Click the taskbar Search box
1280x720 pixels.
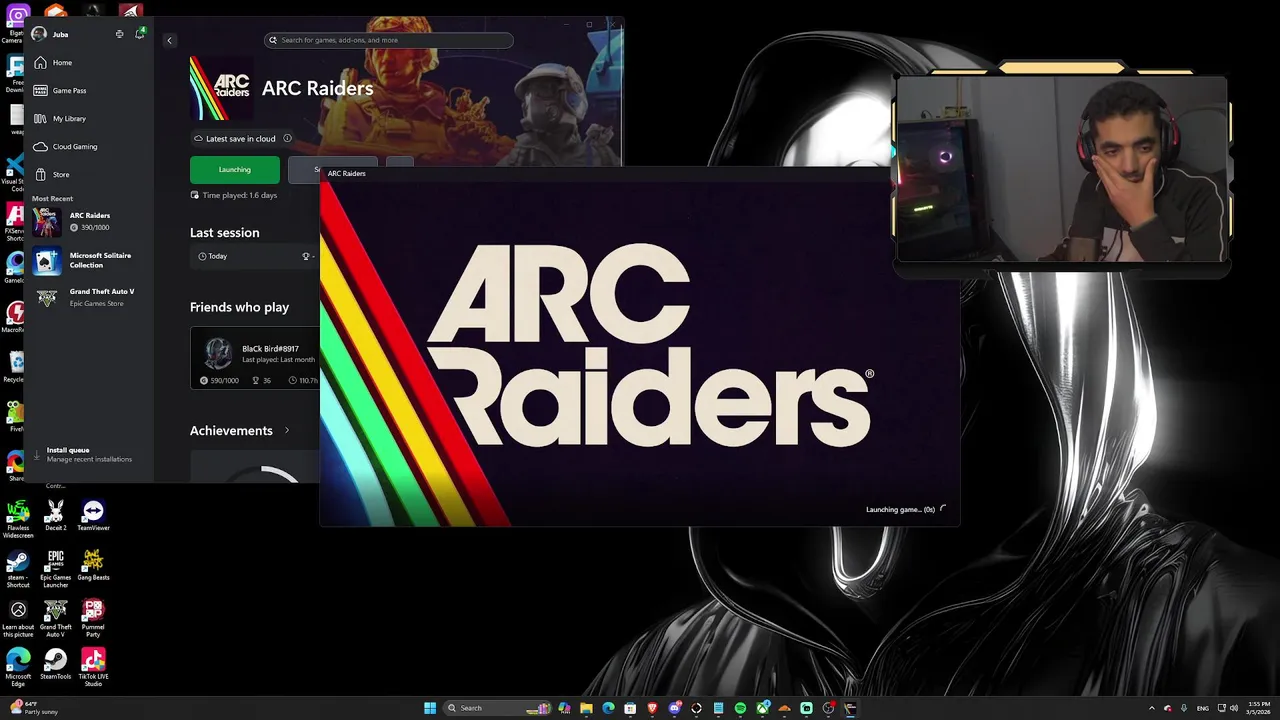pos(498,708)
